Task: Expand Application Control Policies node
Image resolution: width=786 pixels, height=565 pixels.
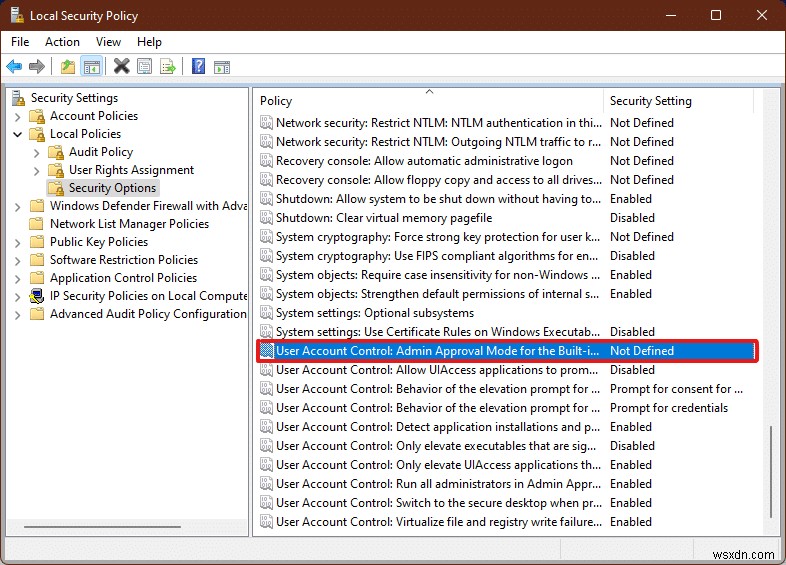Action: pyautogui.click(x=18, y=279)
